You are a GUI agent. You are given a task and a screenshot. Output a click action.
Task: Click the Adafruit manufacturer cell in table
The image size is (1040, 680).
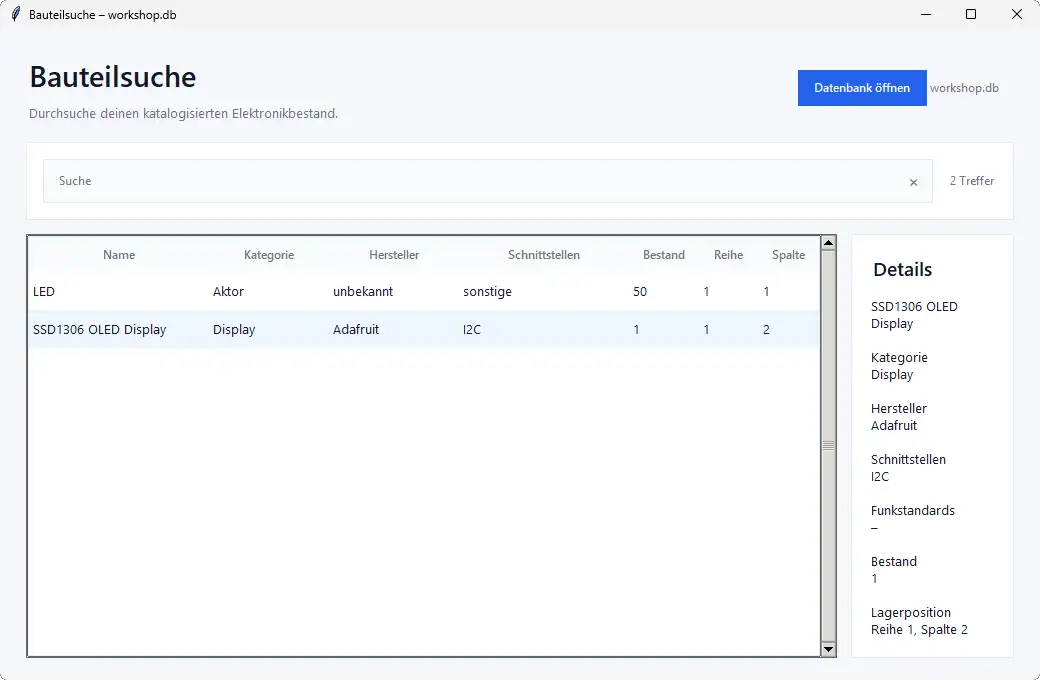coord(356,330)
